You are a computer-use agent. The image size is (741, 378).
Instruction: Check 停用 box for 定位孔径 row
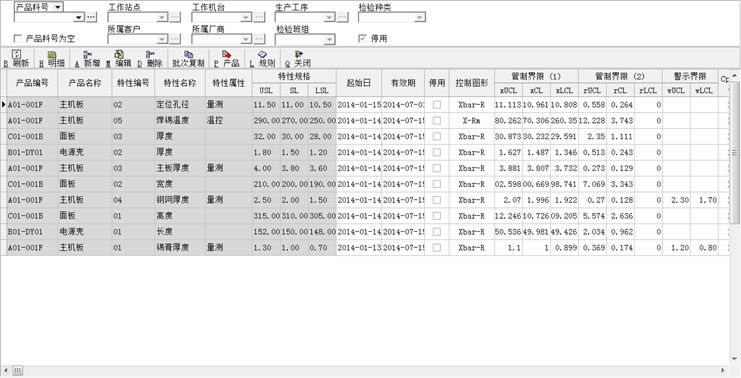[437, 105]
